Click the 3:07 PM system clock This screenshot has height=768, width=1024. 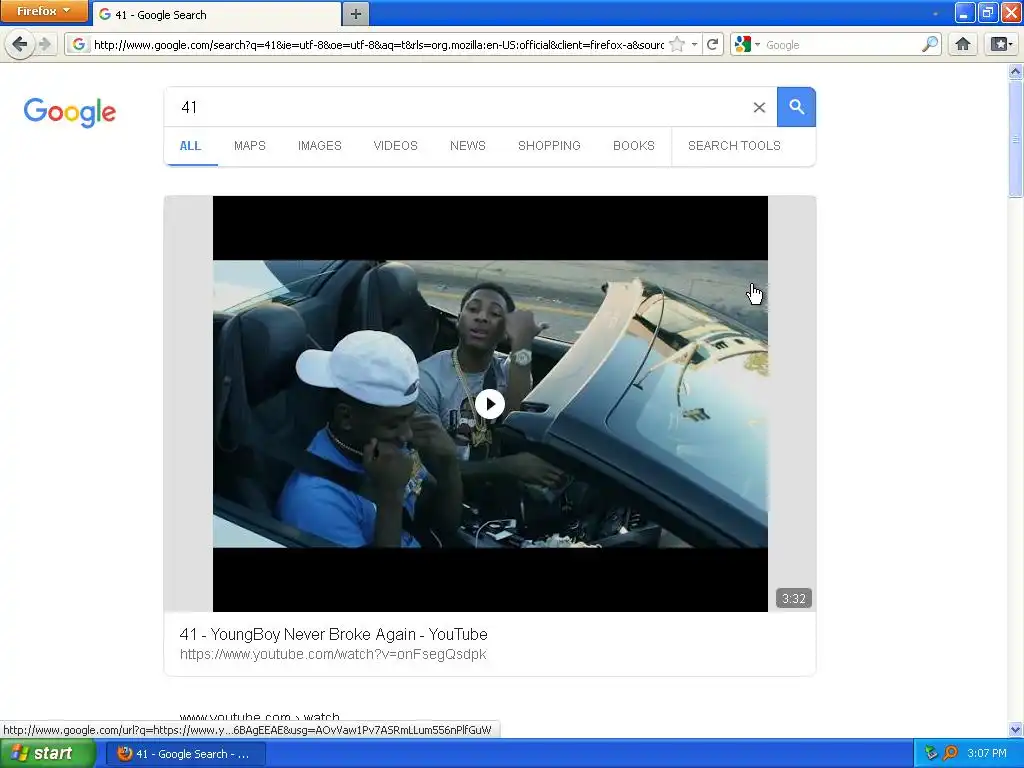(x=987, y=754)
